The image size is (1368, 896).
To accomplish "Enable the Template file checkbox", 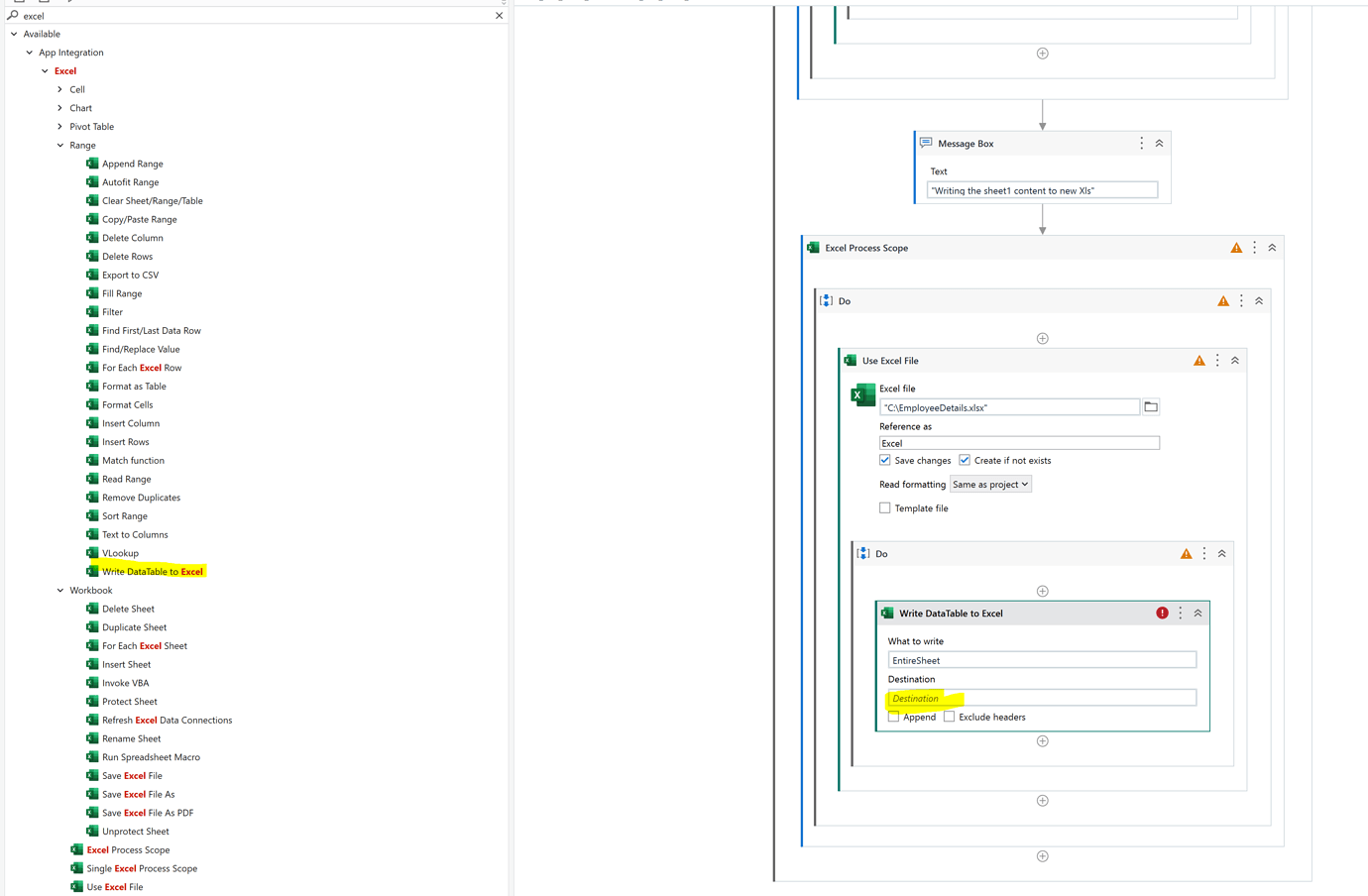I will tap(884, 507).
